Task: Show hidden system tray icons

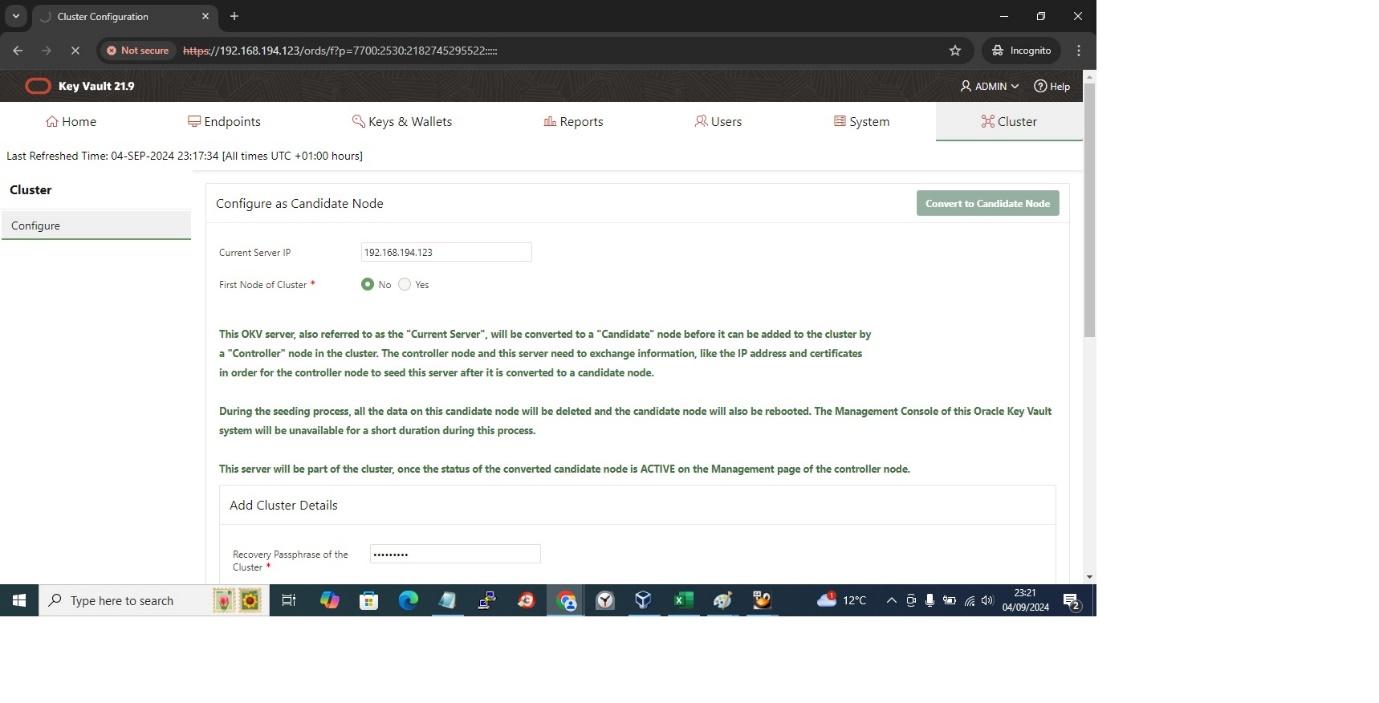Action: [x=891, y=600]
